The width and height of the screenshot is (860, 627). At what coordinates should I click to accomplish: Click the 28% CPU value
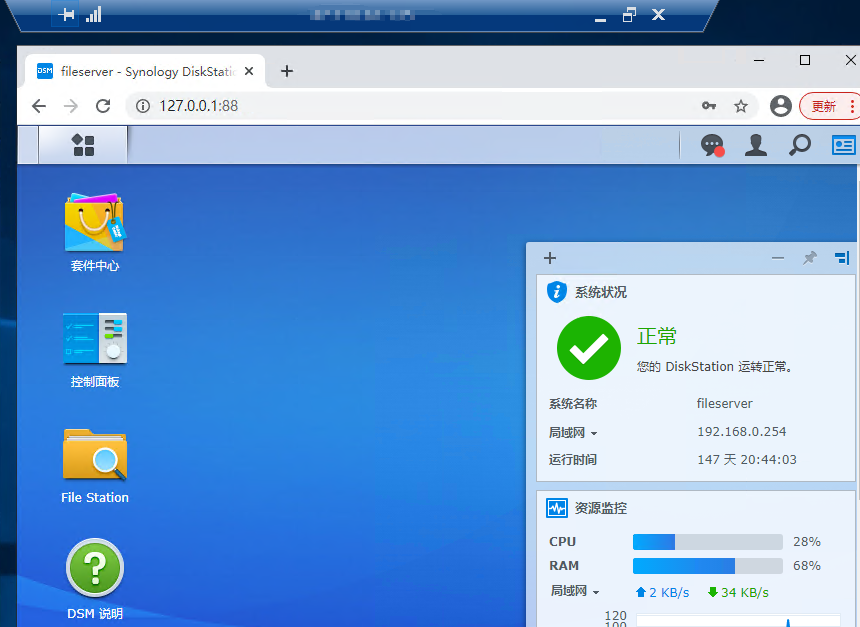tap(807, 541)
